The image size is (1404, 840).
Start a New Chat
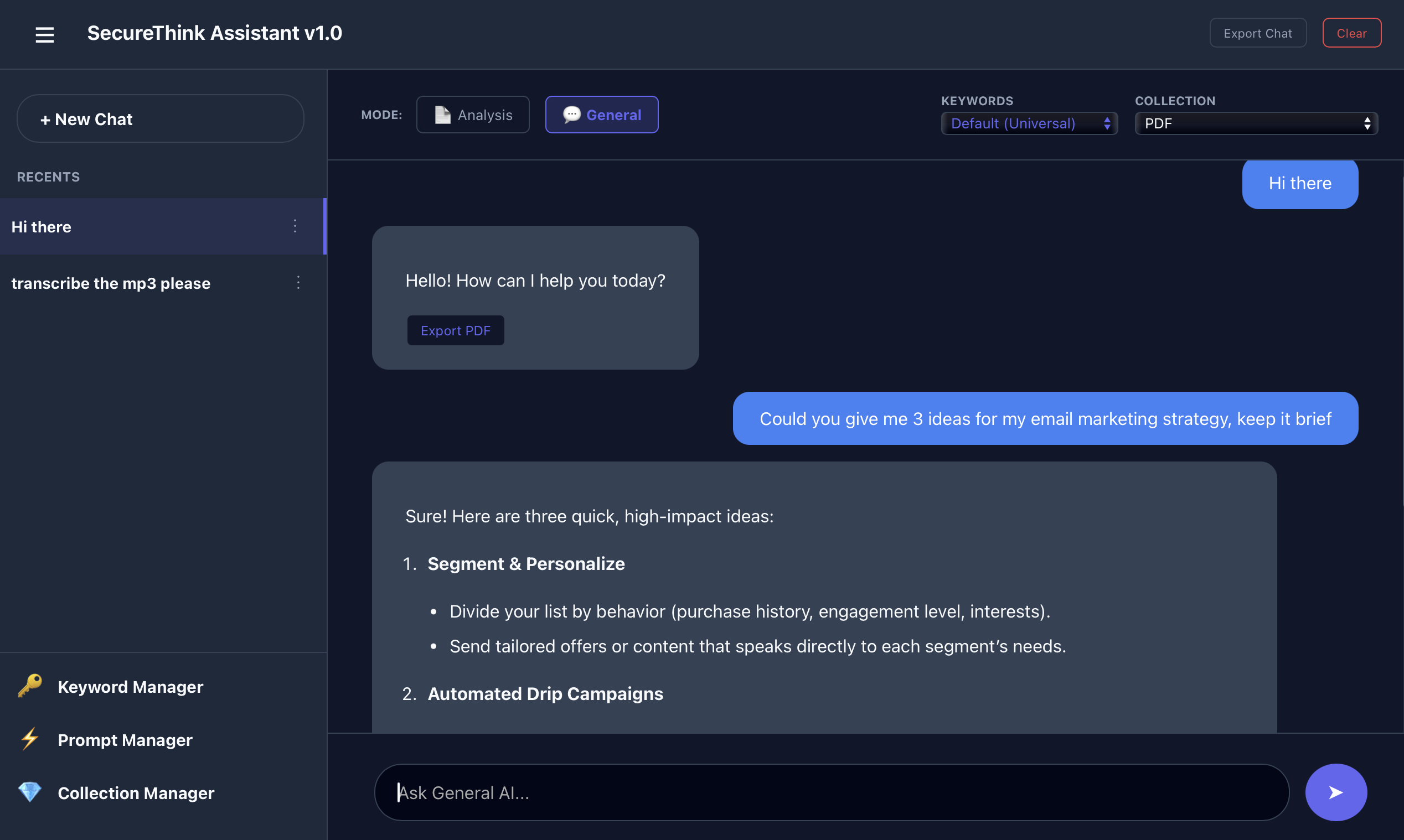[x=160, y=118]
